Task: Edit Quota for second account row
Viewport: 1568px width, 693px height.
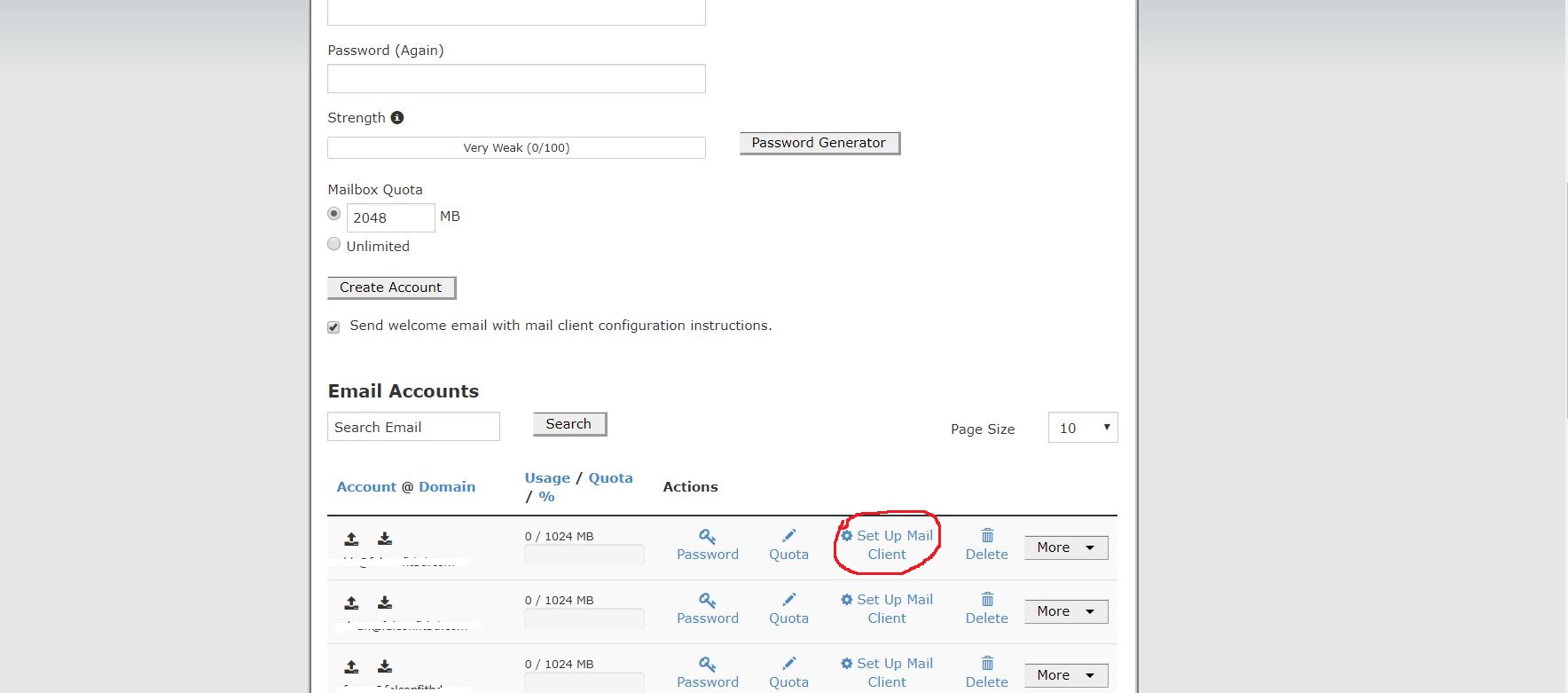Action: coord(788,609)
